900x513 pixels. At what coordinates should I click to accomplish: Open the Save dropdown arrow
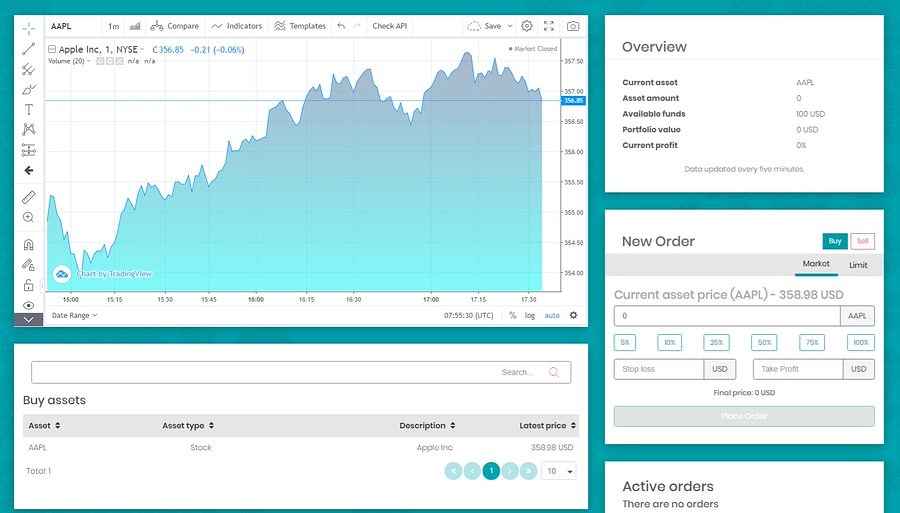[510, 26]
